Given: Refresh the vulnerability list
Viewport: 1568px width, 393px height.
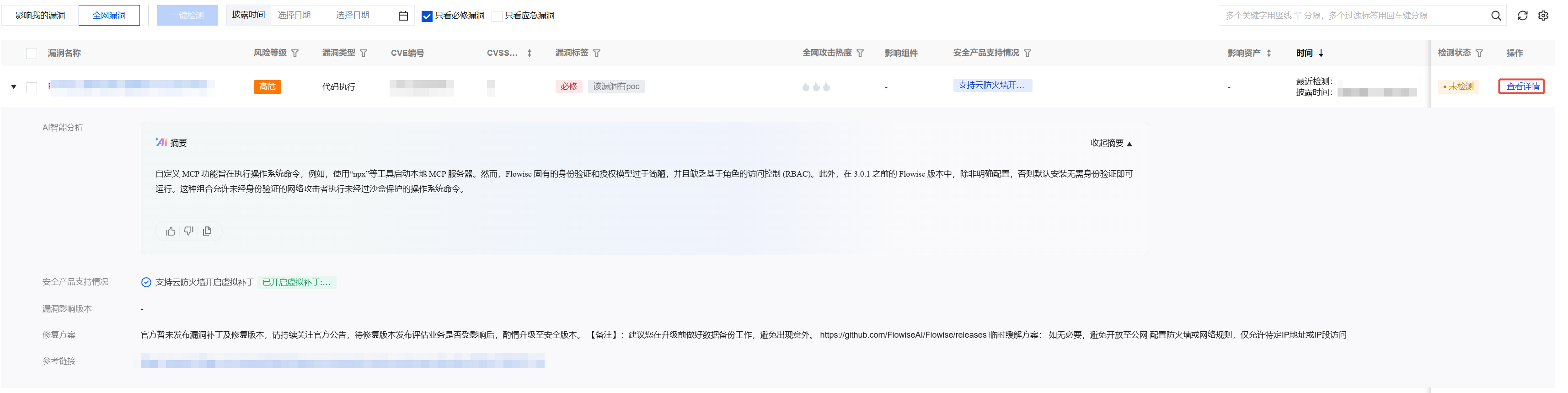Looking at the screenshot, I should (x=1522, y=16).
